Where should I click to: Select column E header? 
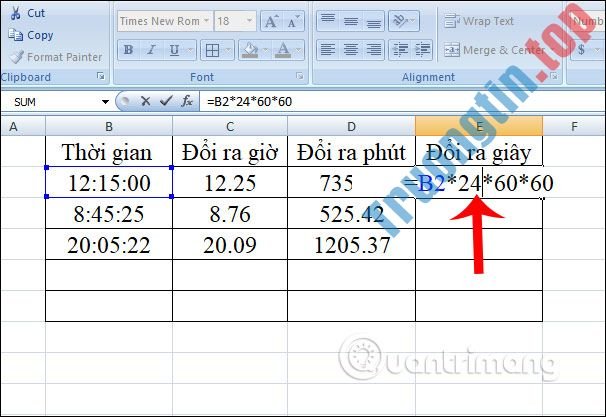(479, 126)
